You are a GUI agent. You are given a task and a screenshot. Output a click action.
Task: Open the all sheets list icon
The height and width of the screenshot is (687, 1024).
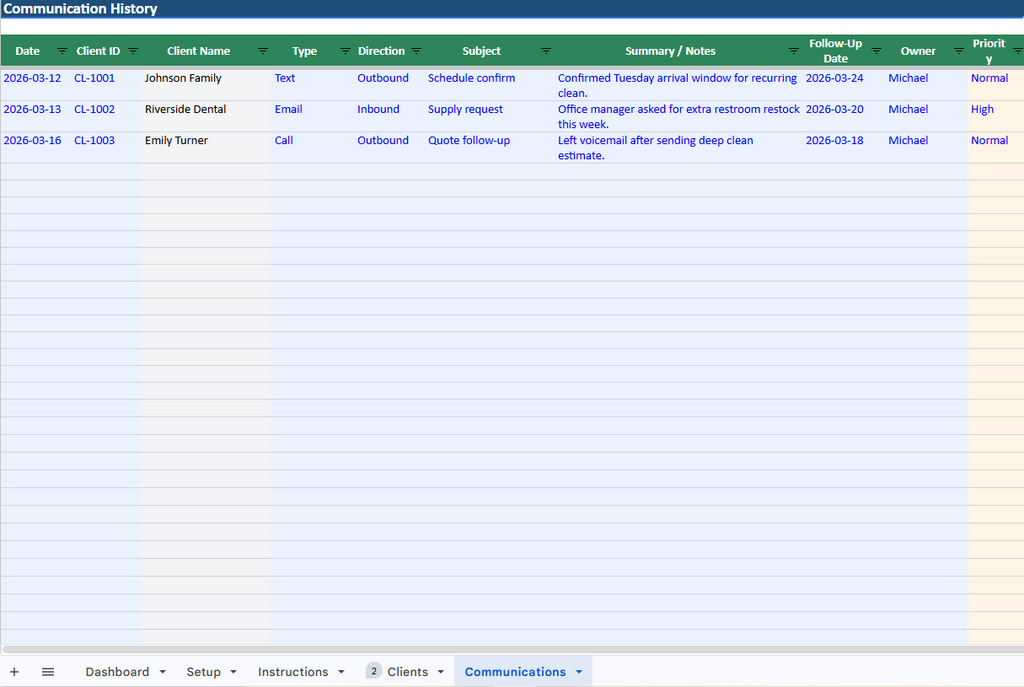47,671
